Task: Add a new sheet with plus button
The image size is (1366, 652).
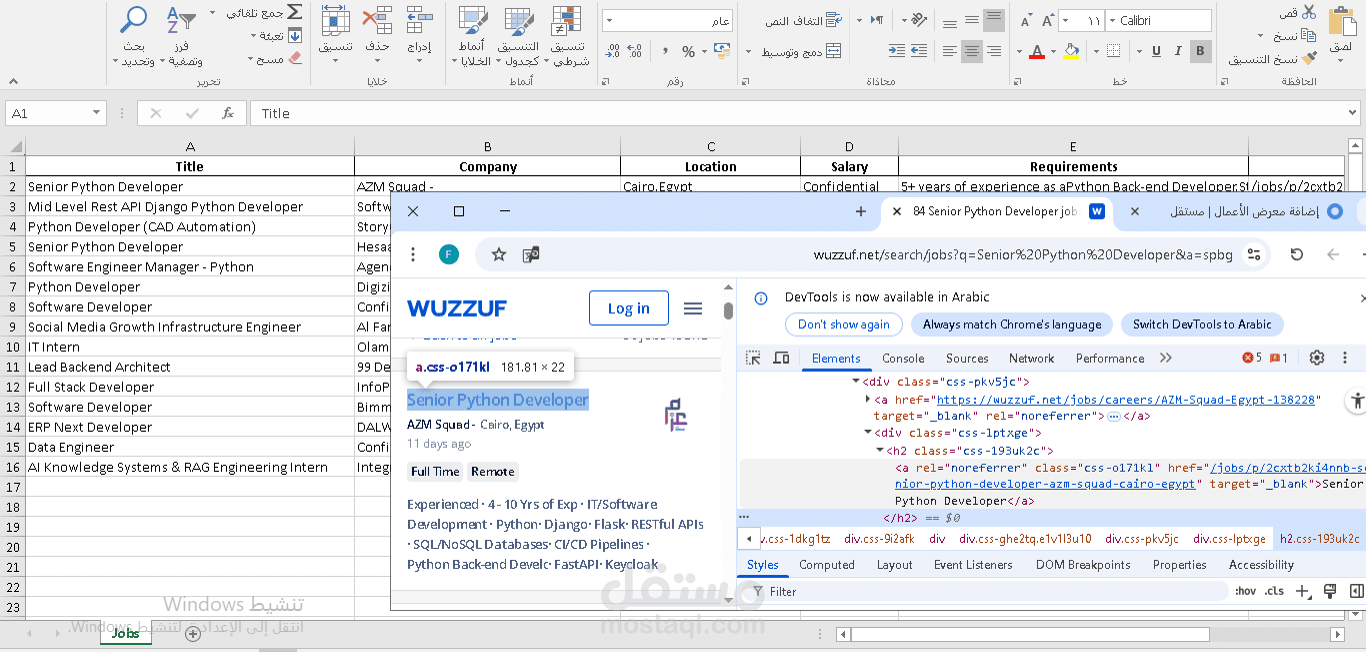Action: point(193,634)
